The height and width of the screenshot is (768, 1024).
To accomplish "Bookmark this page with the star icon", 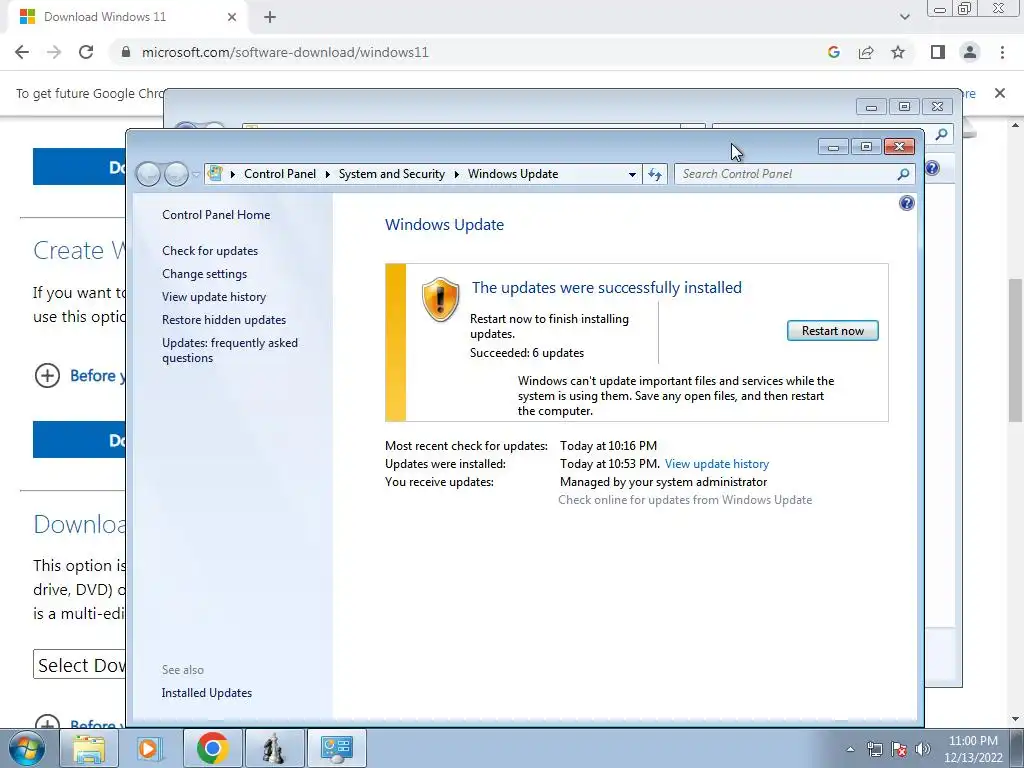I will 898,52.
